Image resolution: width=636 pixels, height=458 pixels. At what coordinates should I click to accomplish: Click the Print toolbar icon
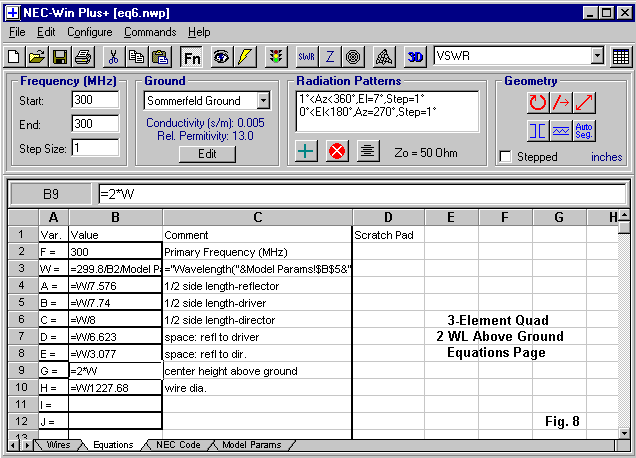[82, 57]
